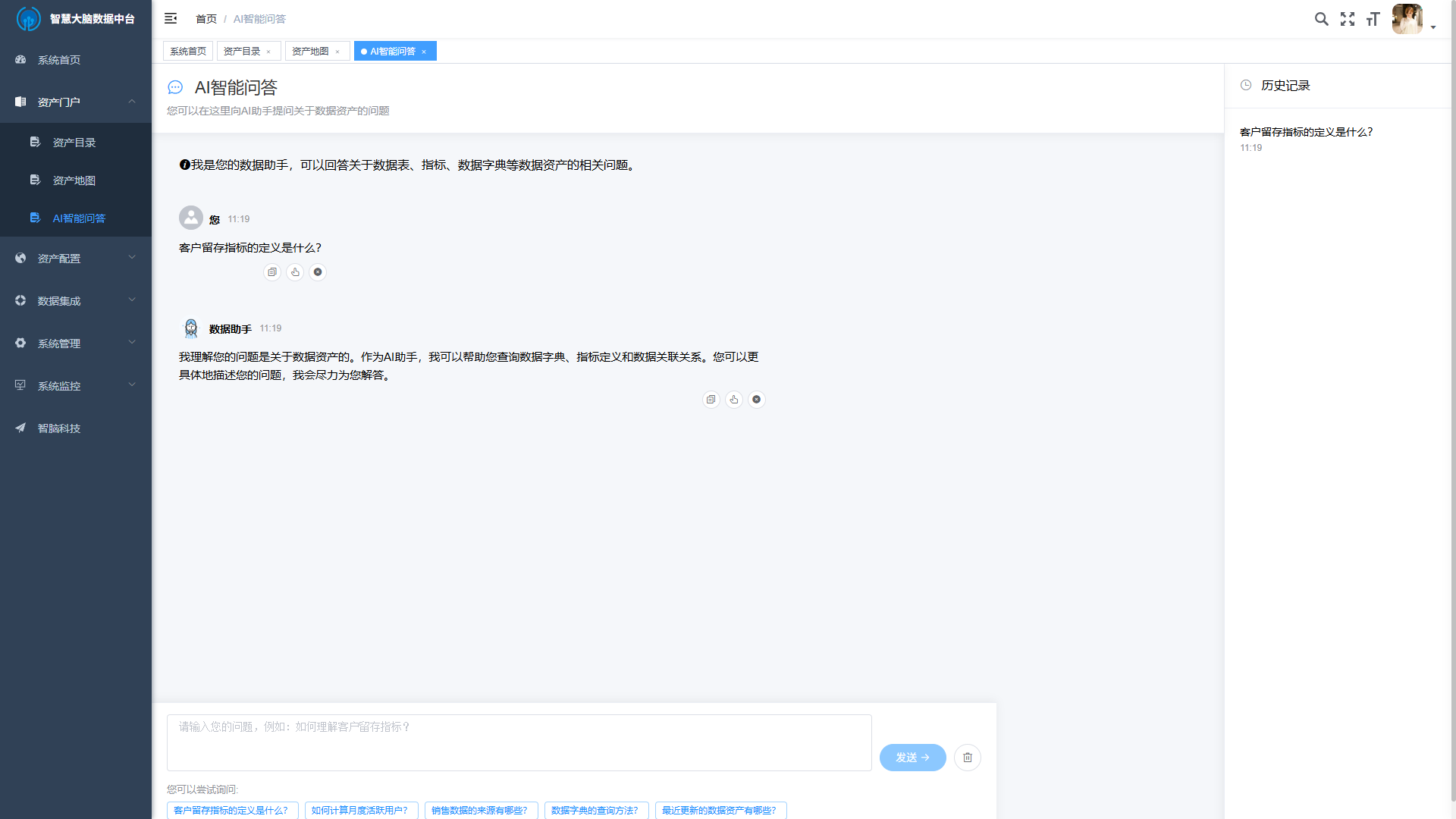Viewport: 1456px width, 819px height.
Task: Open the global search icon
Action: pyautogui.click(x=1322, y=19)
